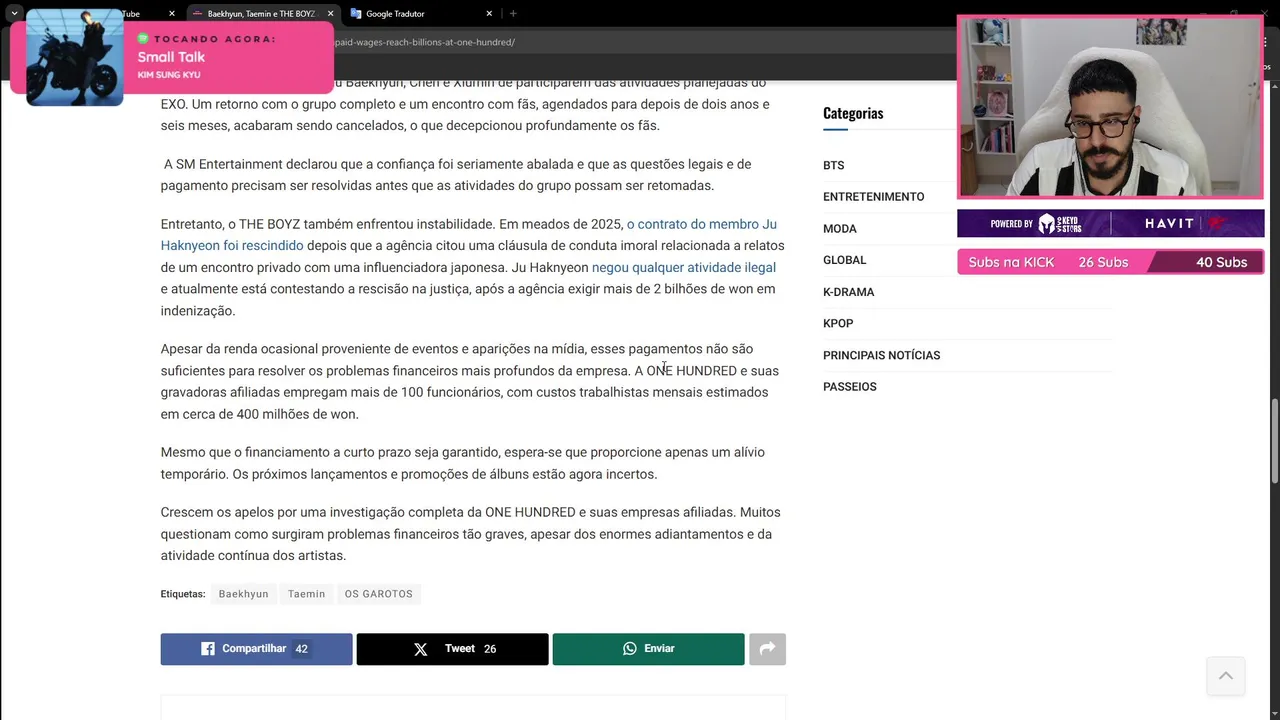Screen dimensions: 1280x720
Task: Click the Facebook share count 42
Action: [301, 649]
